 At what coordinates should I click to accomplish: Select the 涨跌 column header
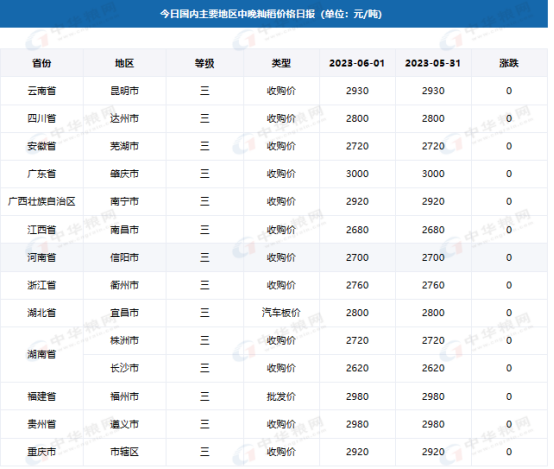coord(509,63)
